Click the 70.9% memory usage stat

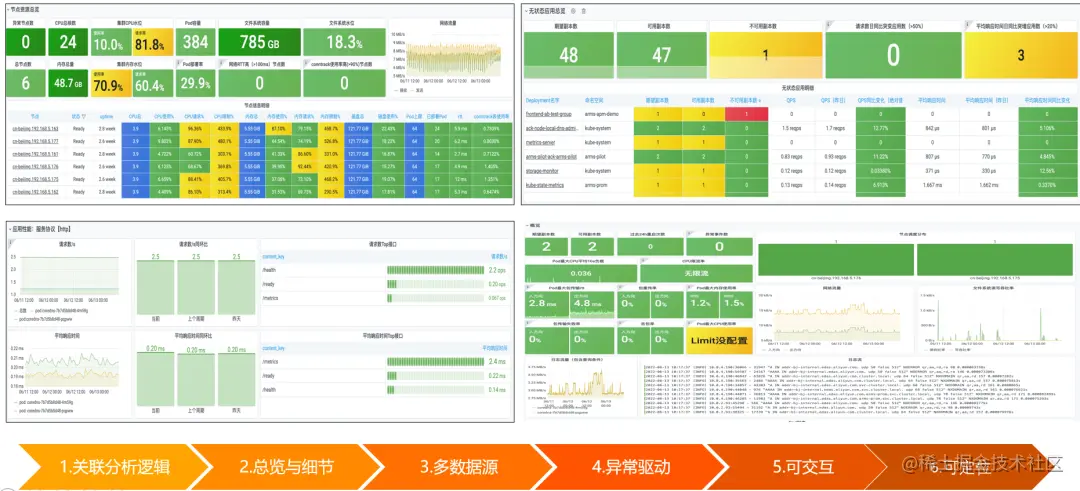(x=110, y=83)
